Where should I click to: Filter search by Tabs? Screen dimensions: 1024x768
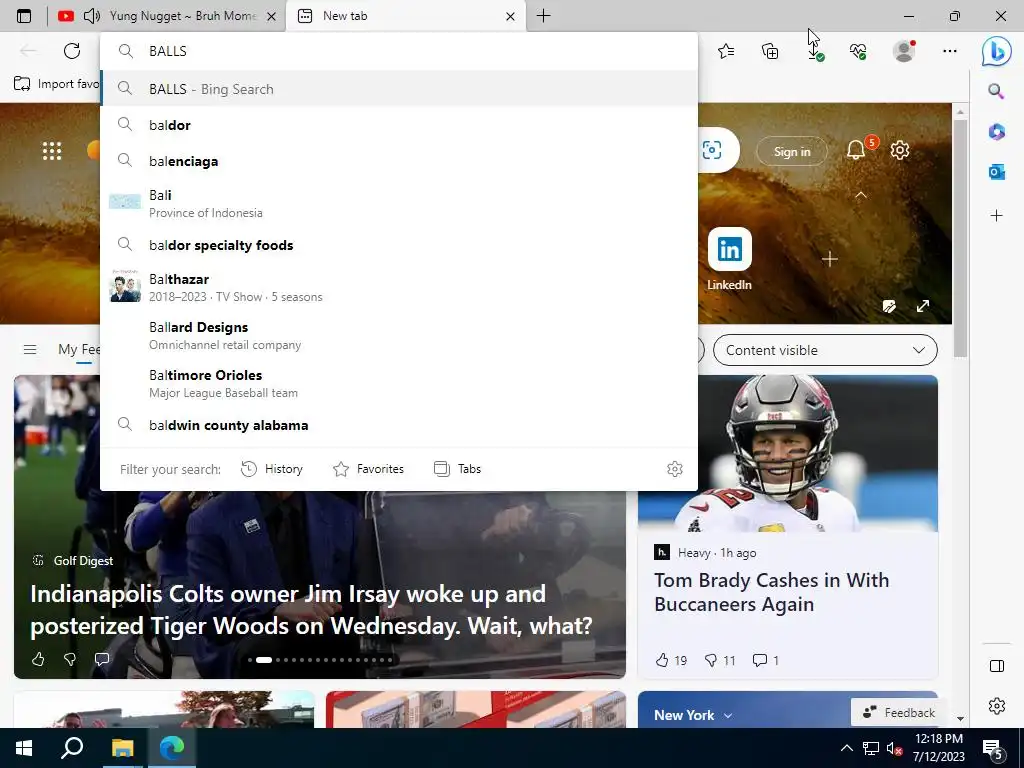click(x=457, y=469)
